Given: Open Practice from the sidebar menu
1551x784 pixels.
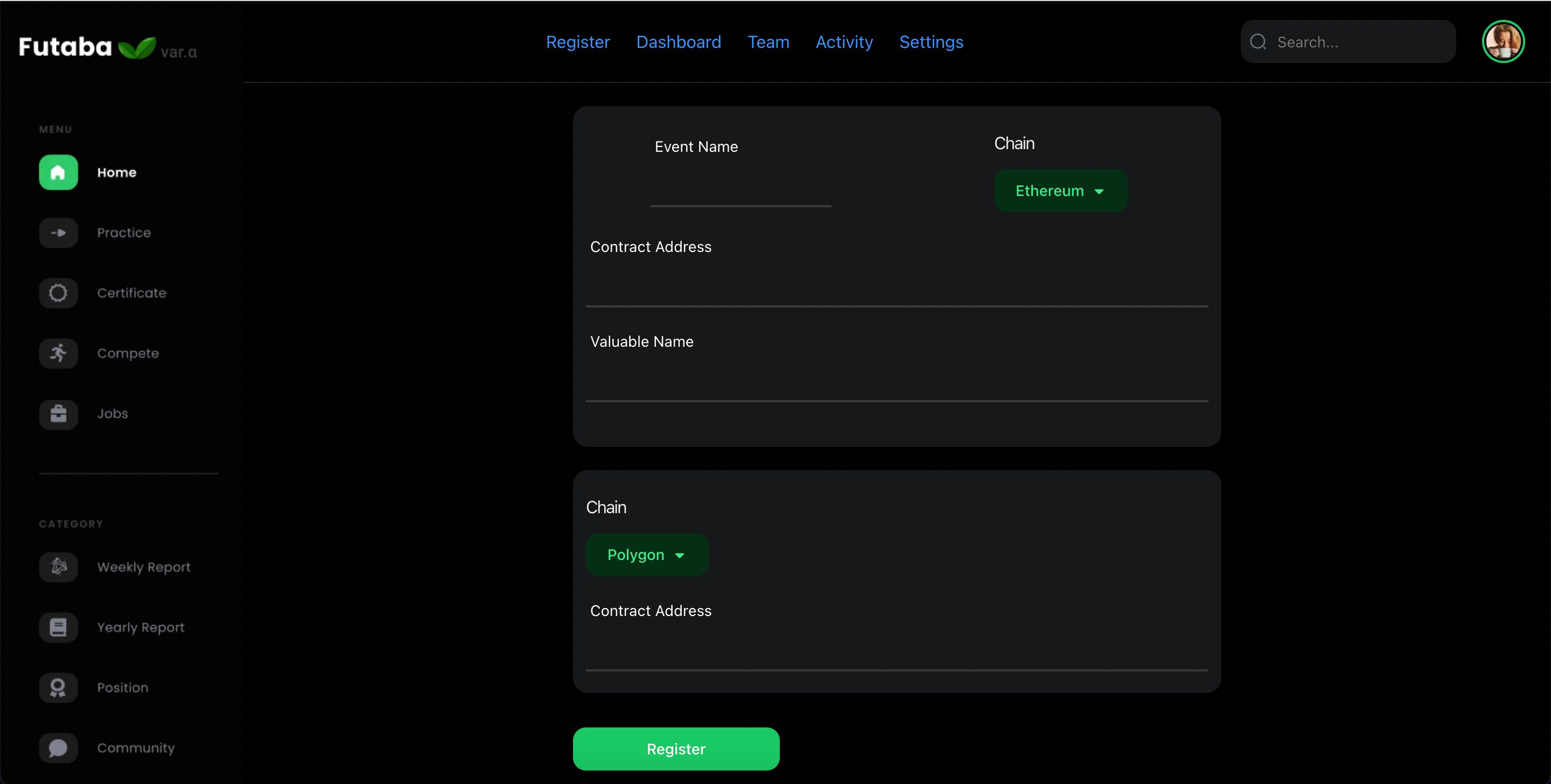Looking at the screenshot, I should tap(124, 233).
